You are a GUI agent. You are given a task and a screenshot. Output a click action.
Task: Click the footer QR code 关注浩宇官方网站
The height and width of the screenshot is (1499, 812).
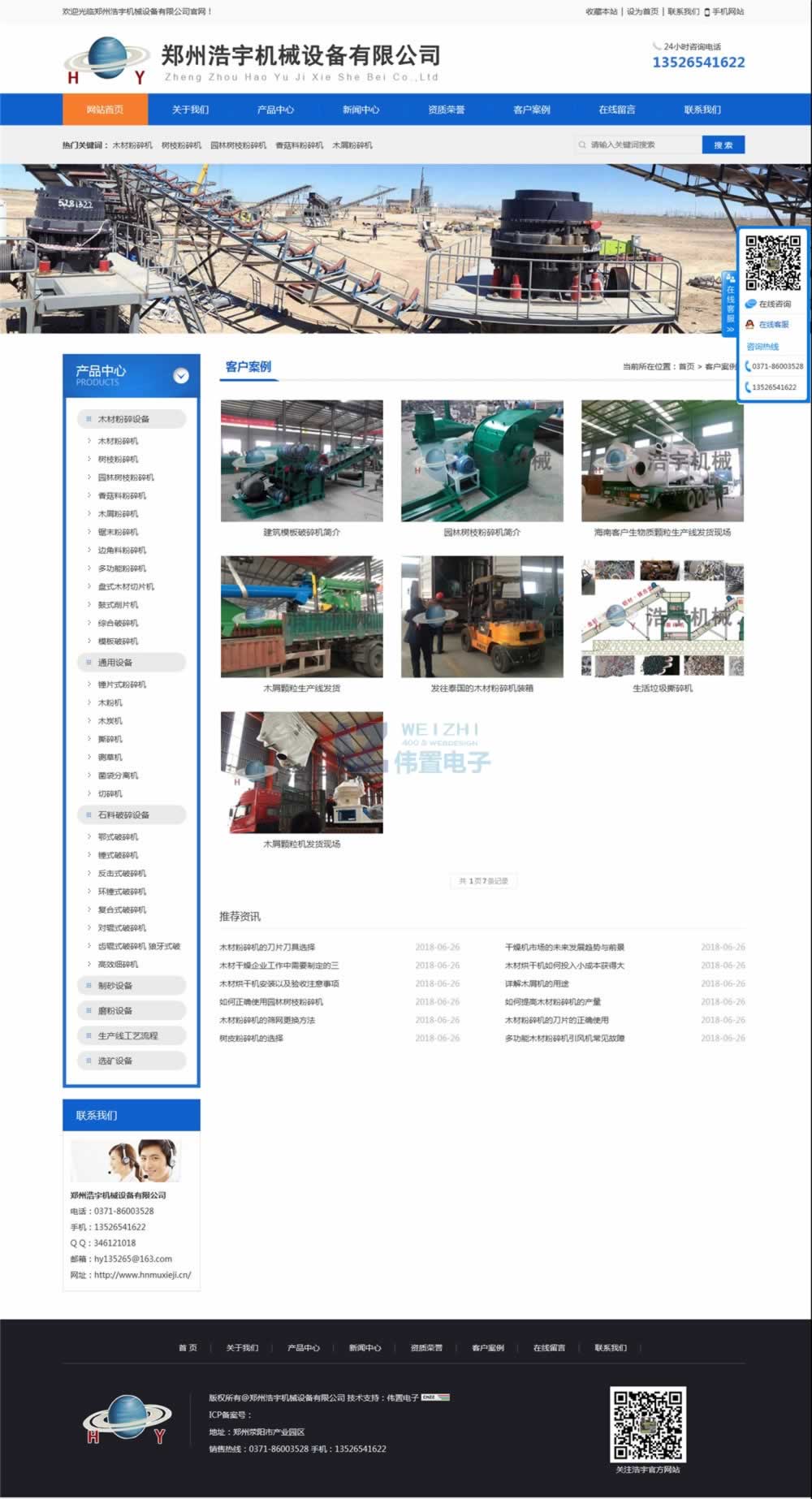(x=647, y=1423)
